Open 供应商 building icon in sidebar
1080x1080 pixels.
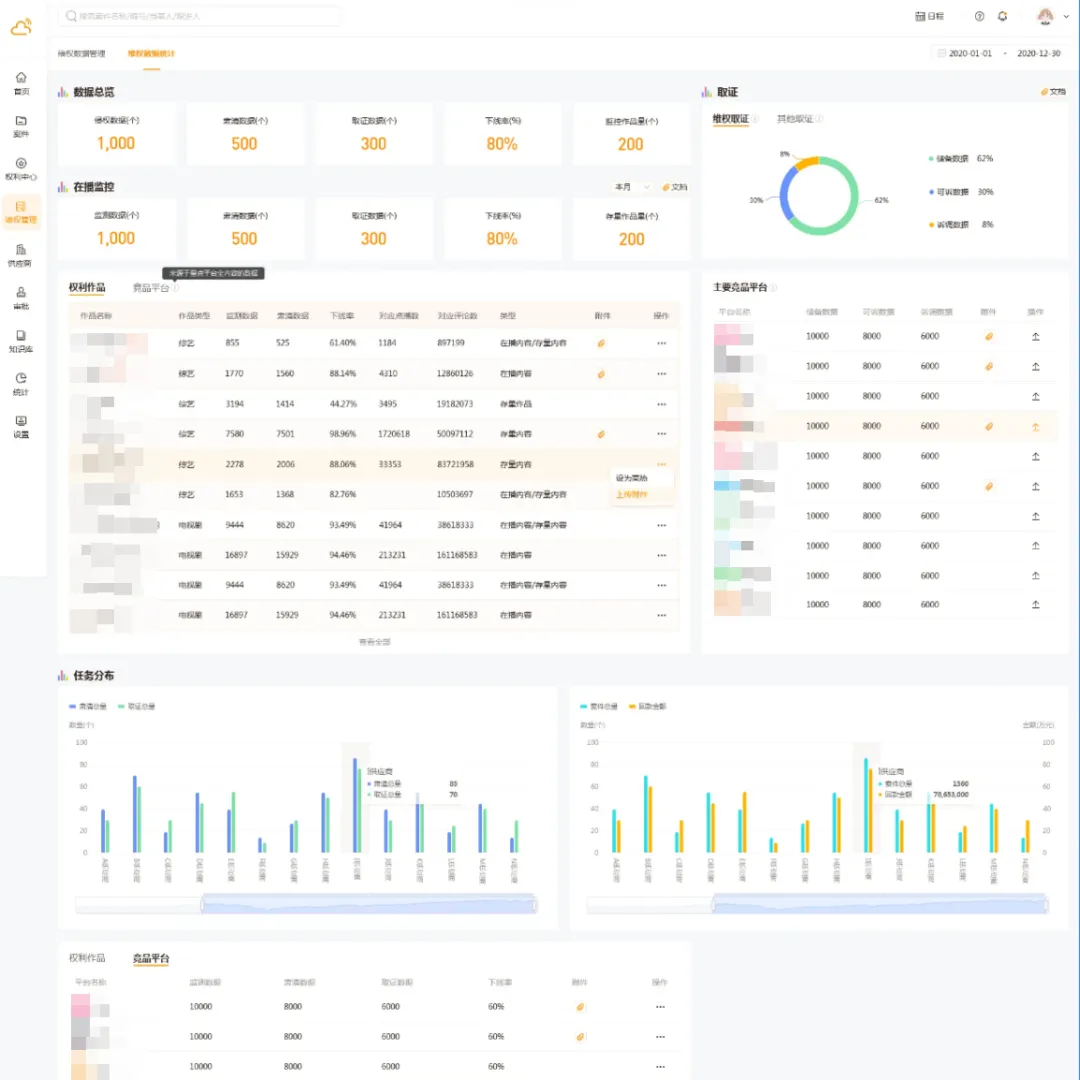pos(21,255)
